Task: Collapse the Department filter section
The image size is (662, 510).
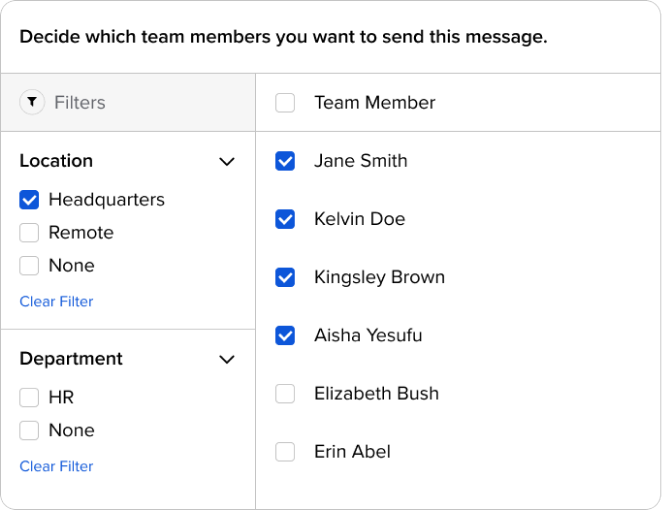Action: coord(227,359)
